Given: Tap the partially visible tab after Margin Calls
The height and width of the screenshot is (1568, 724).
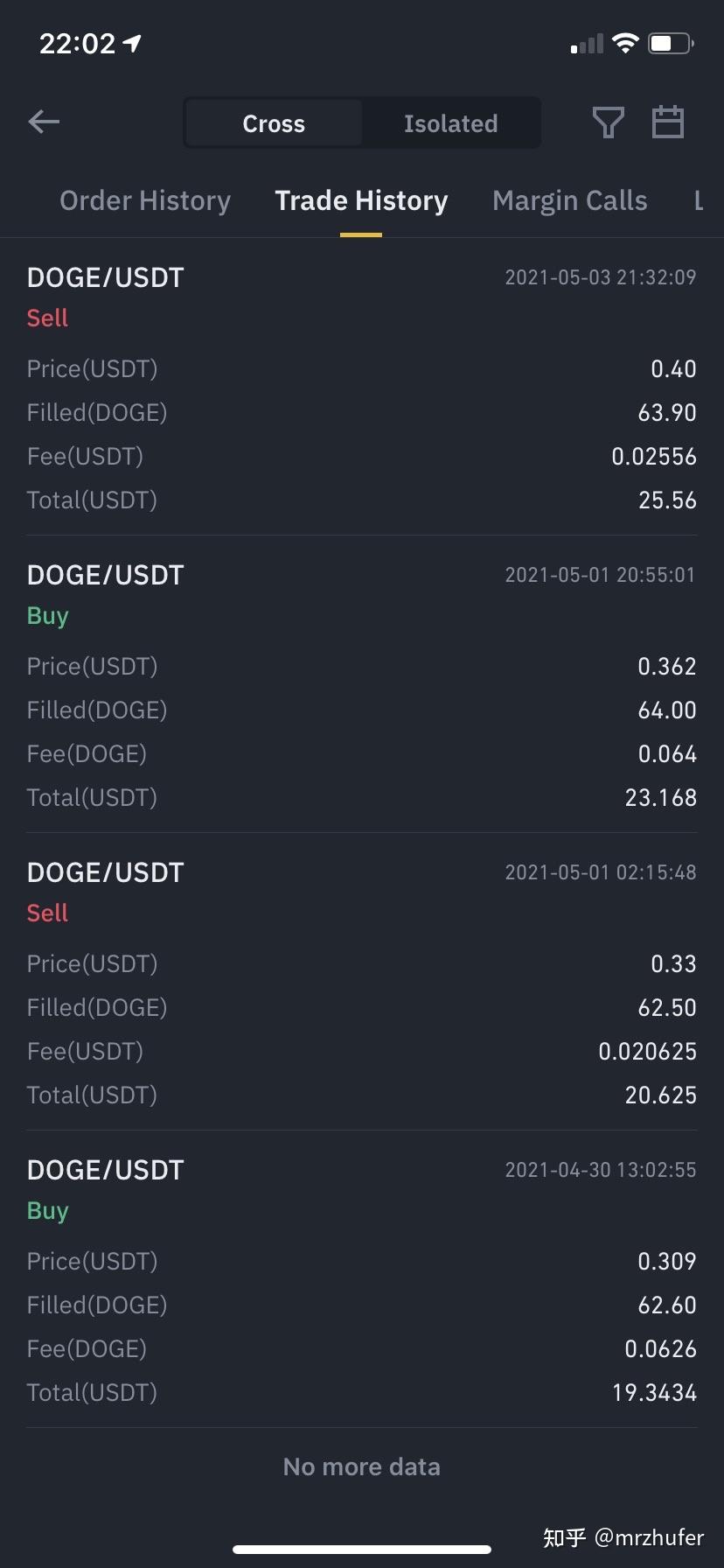Looking at the screenshot, I should 700,201.
